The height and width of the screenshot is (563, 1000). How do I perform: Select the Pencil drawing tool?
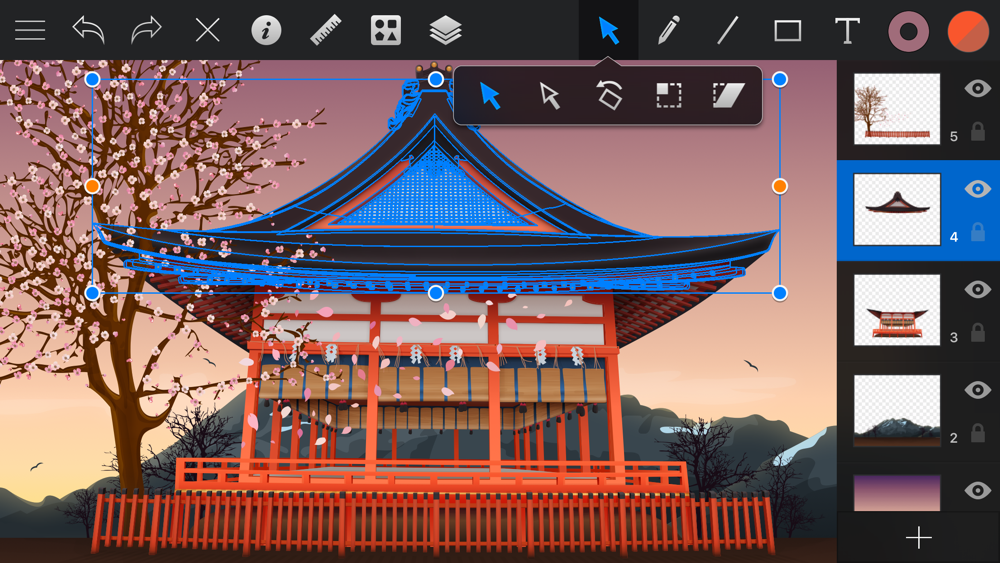point(668,30)
